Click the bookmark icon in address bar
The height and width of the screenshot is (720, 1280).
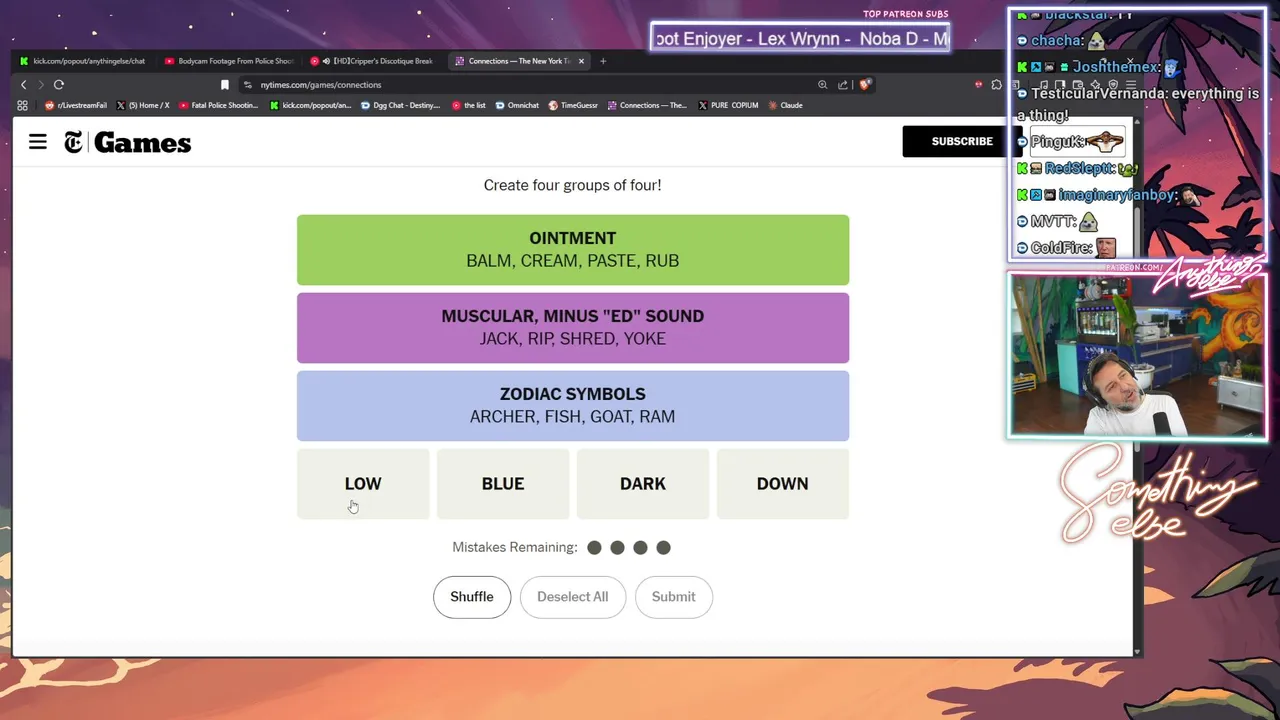point(225,85)
